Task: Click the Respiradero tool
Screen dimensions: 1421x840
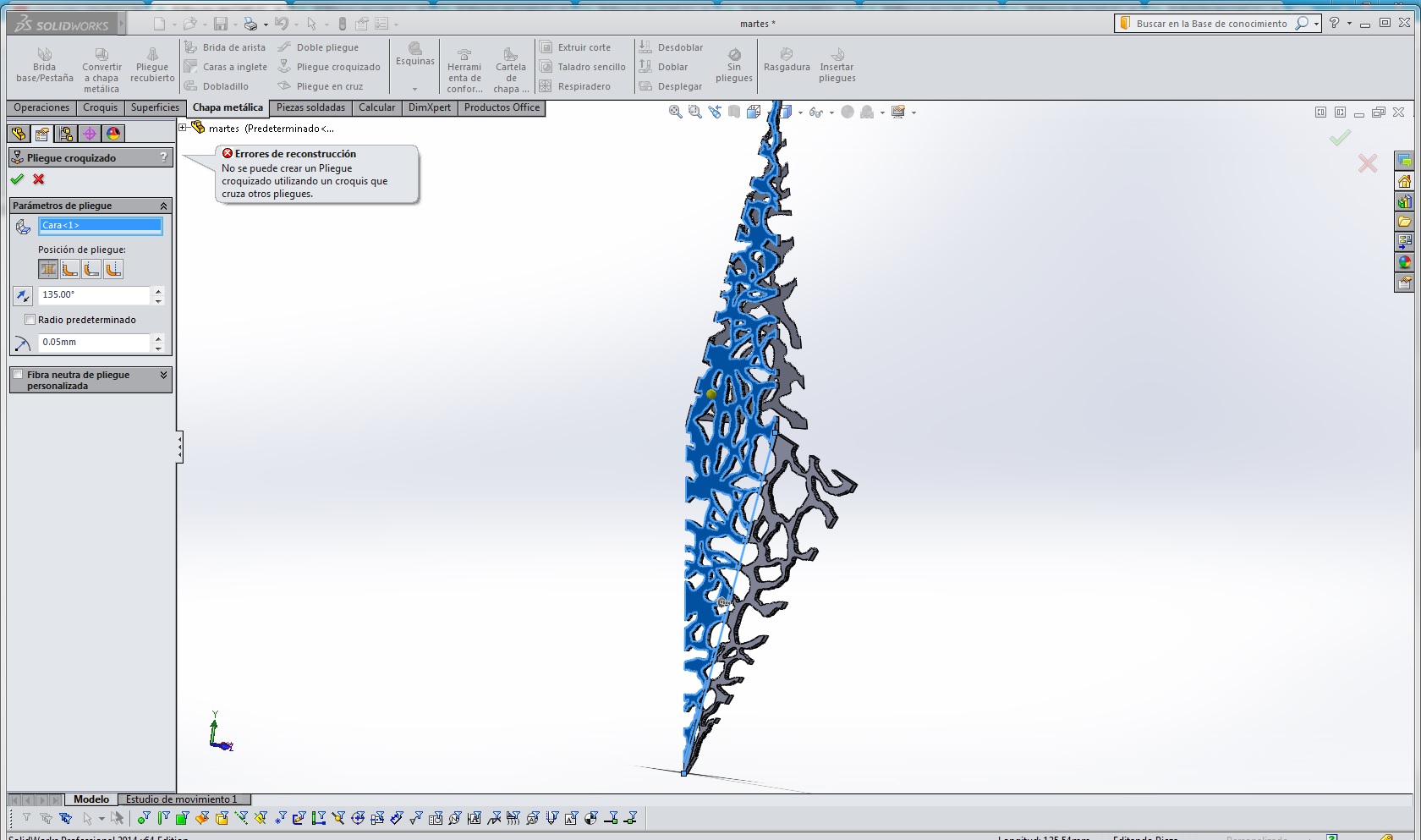Action: coord(575,86)
